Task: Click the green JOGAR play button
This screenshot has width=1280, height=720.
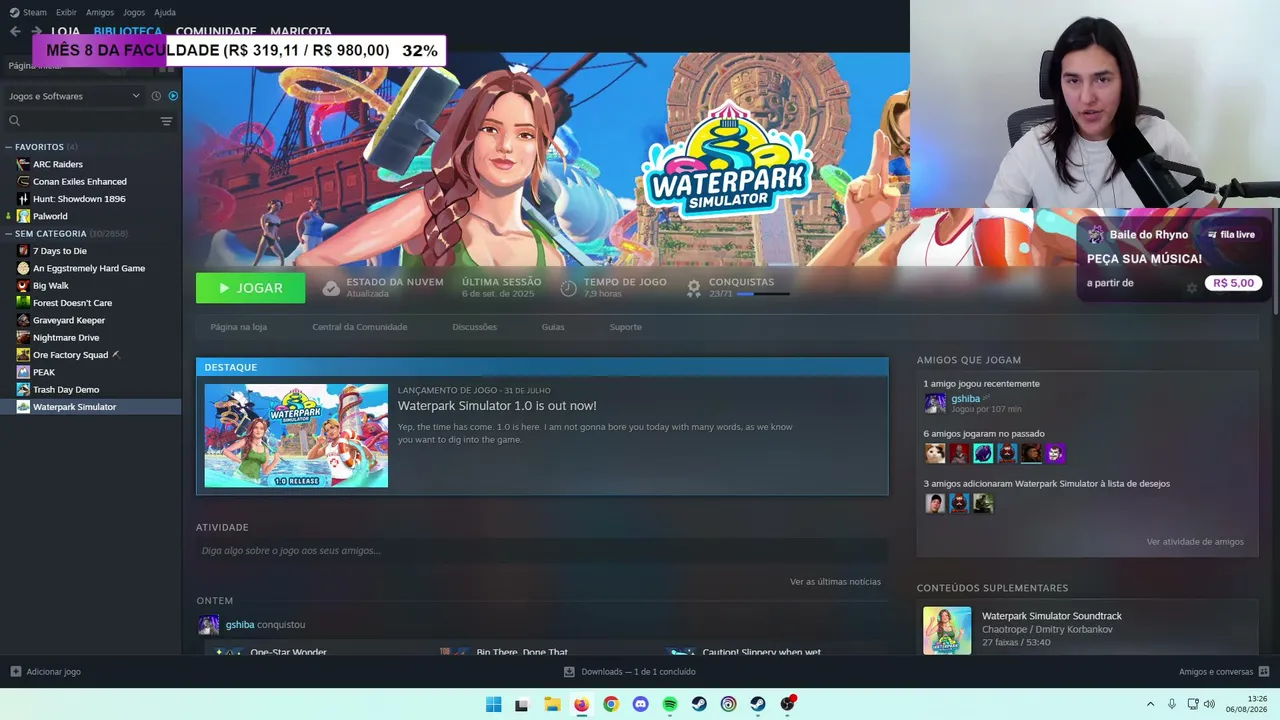Action: click(250, 288)
